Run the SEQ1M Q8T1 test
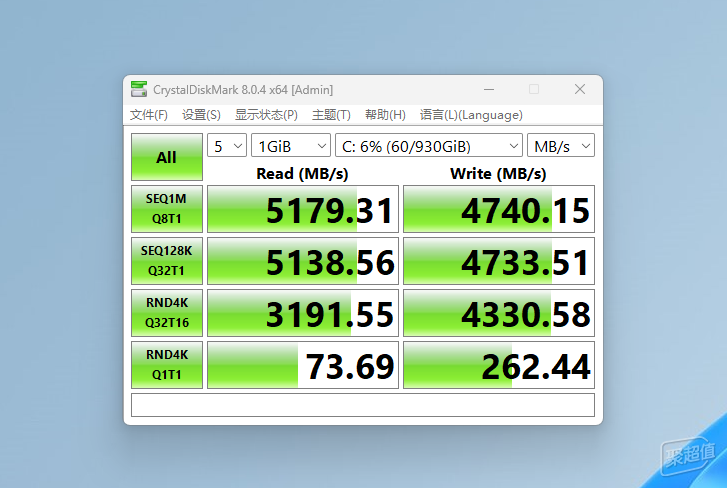Screen dimensions: 727x488 (167, 209)
